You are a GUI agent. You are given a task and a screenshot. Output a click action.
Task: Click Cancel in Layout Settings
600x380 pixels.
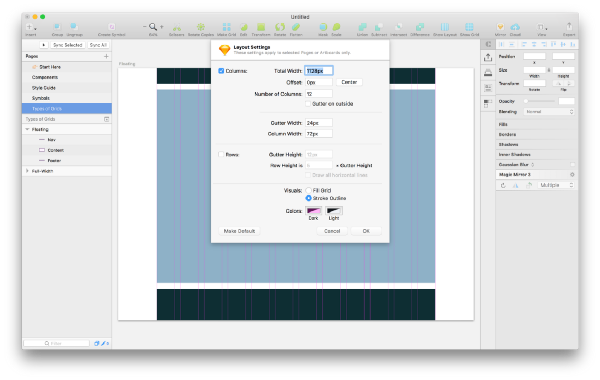(x=332, y=231)
